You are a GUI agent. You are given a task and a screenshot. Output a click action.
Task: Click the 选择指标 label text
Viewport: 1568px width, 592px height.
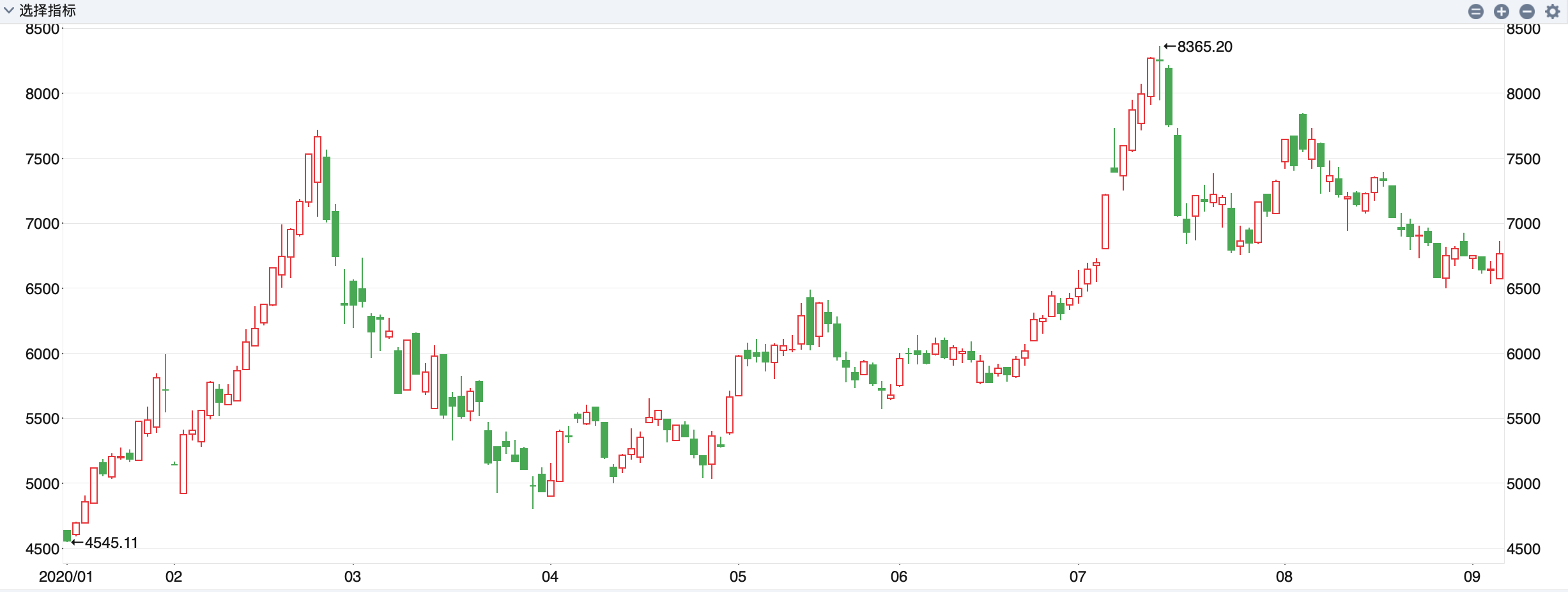pos(47,10)
